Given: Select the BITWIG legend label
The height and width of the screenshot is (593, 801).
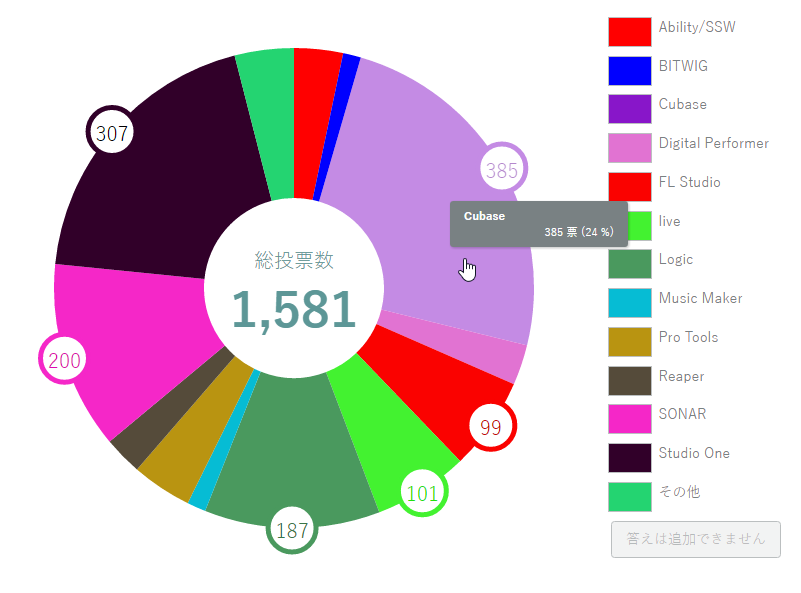Looking at the screenshot, I should [683, 66].
